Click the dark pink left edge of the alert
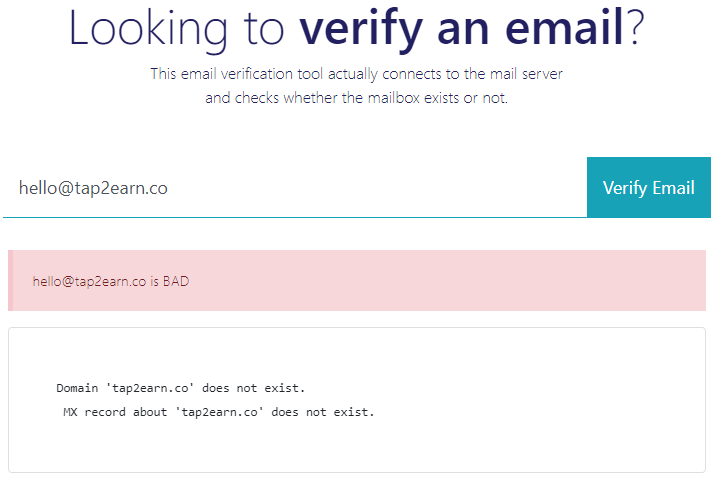The width and height of the screenshot is (716, 482). point(11,281)
